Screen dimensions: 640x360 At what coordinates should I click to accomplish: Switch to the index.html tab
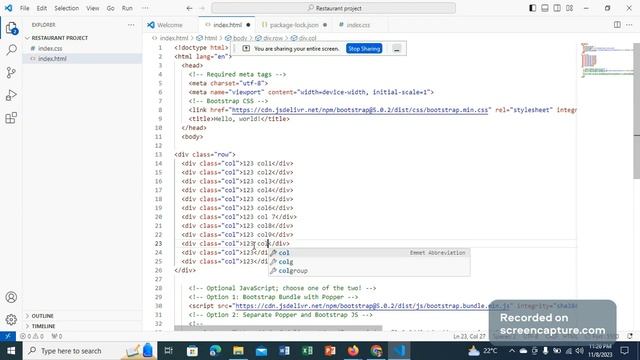pos(227,25)
